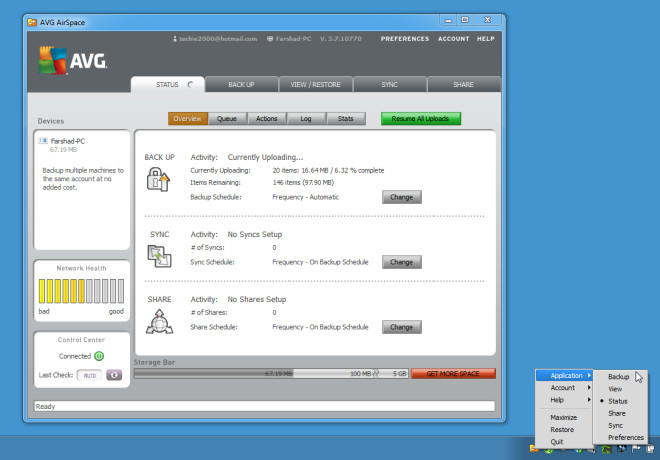
Task: Switch to the BACK UP tab
Action: coord(241,85)
